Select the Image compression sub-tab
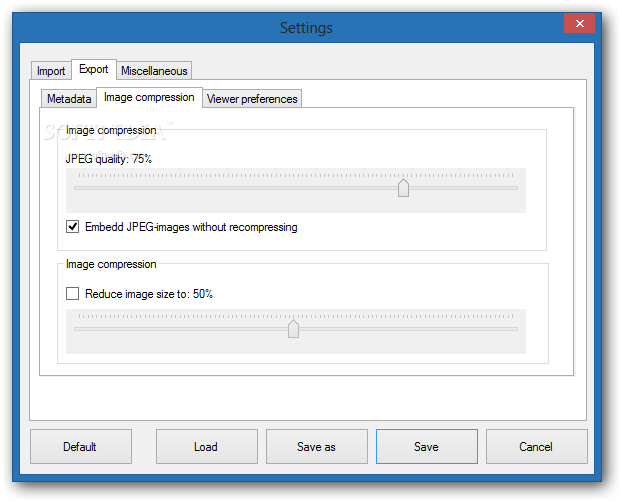 (x=149, y=97)
